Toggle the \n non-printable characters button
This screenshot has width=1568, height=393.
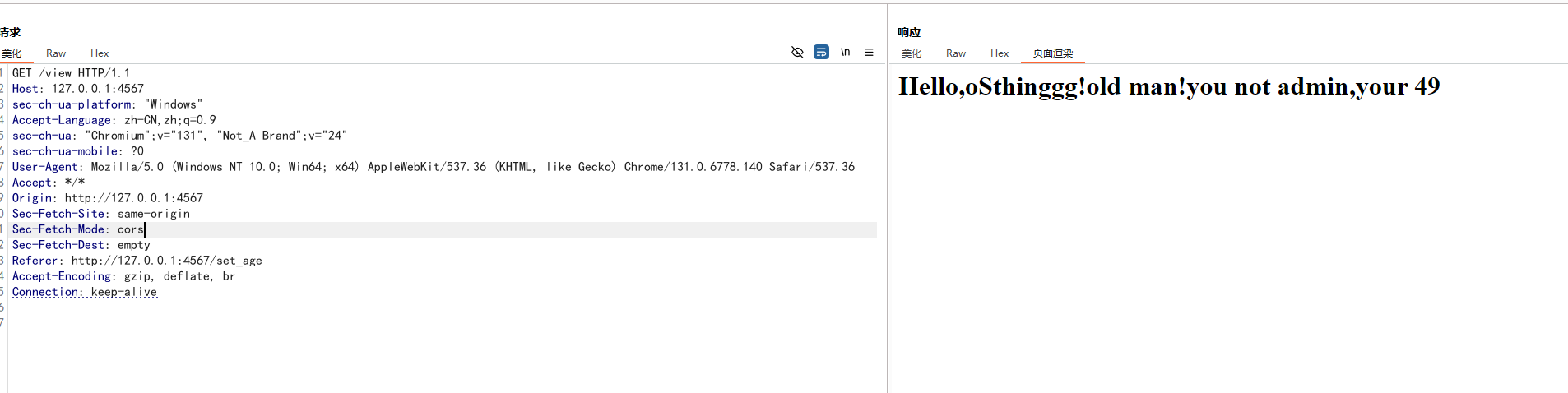[x=845, y=52]
